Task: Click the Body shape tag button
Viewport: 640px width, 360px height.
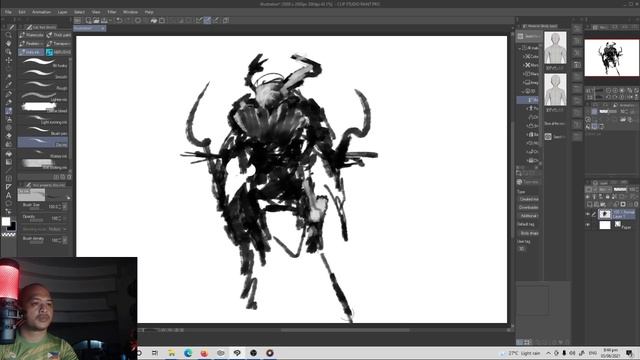Action: pos(529,233)
